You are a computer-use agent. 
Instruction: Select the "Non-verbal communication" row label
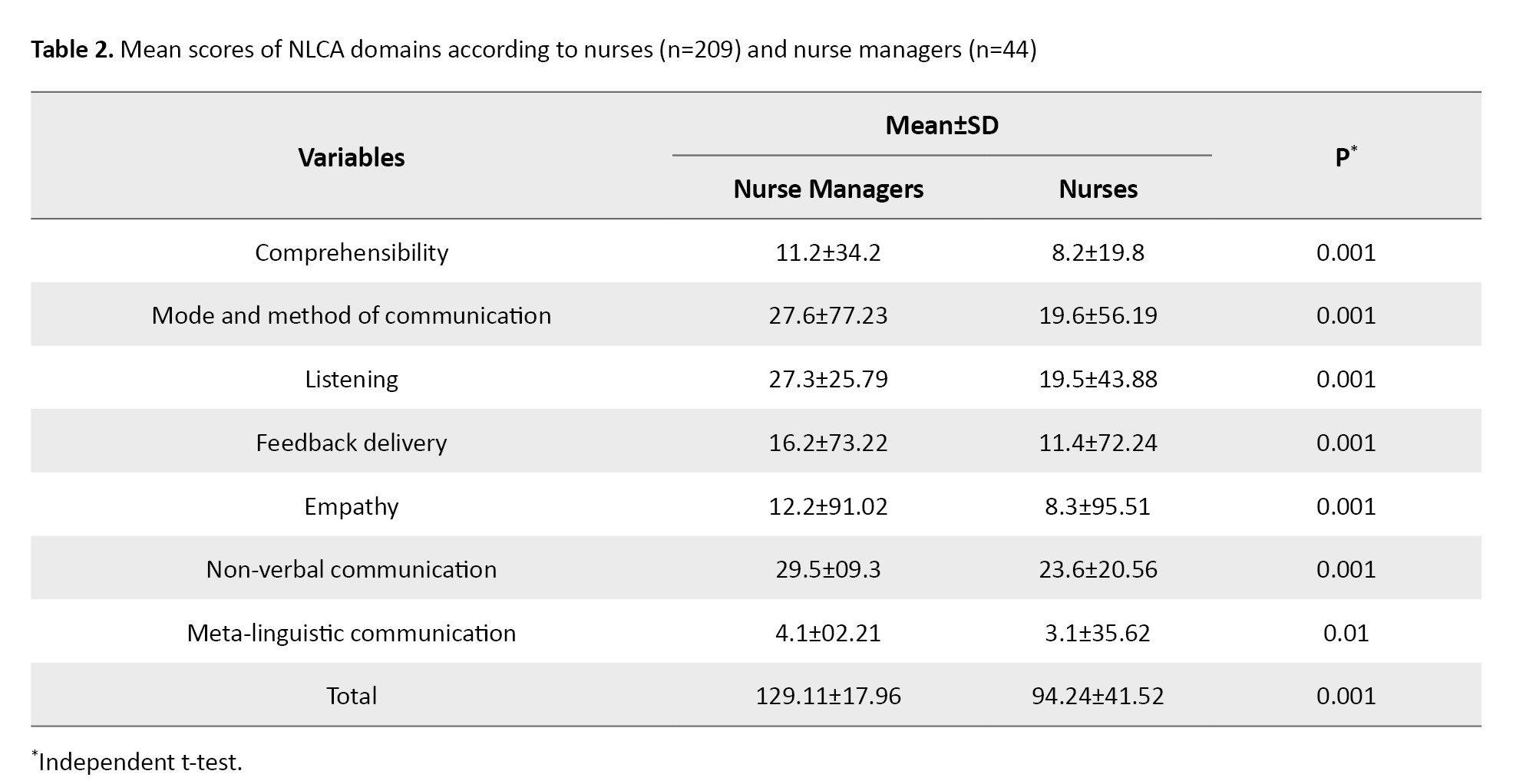351,569
